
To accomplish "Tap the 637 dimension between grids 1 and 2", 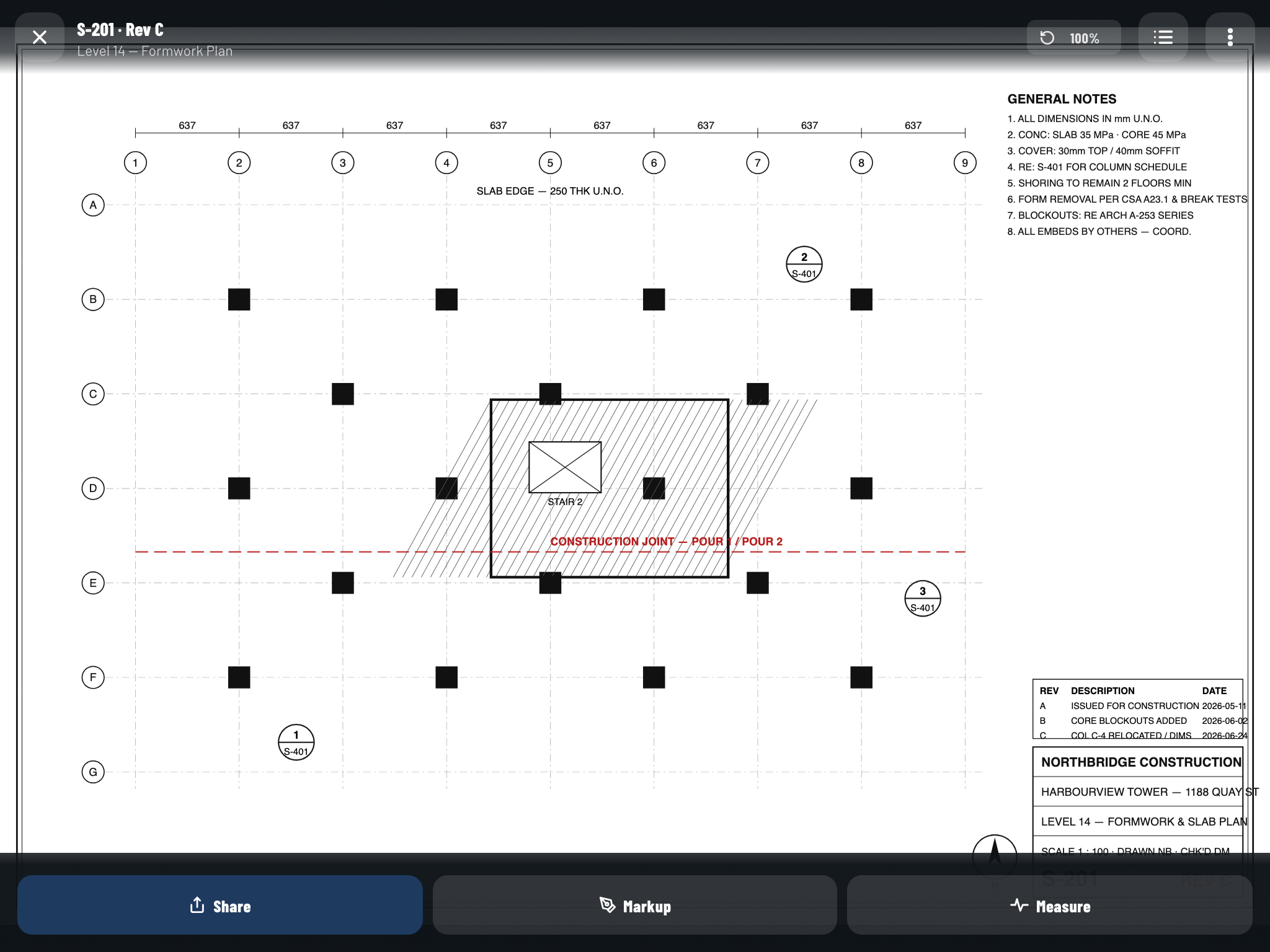I will click(x=187, y=125).
